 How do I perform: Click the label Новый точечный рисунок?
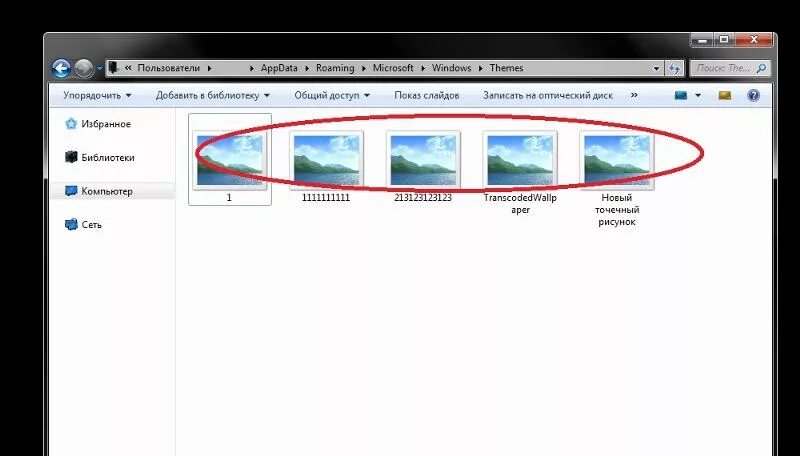click(617, 210)
